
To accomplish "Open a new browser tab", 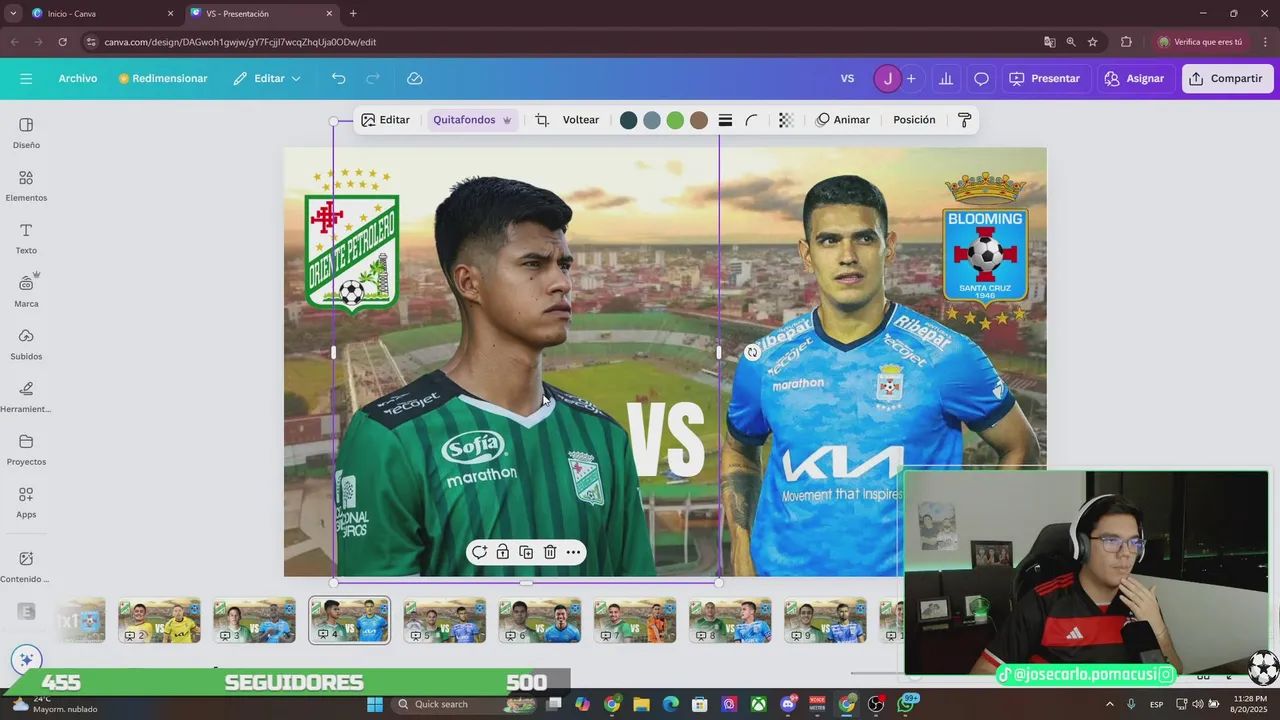I will (353, 13).
